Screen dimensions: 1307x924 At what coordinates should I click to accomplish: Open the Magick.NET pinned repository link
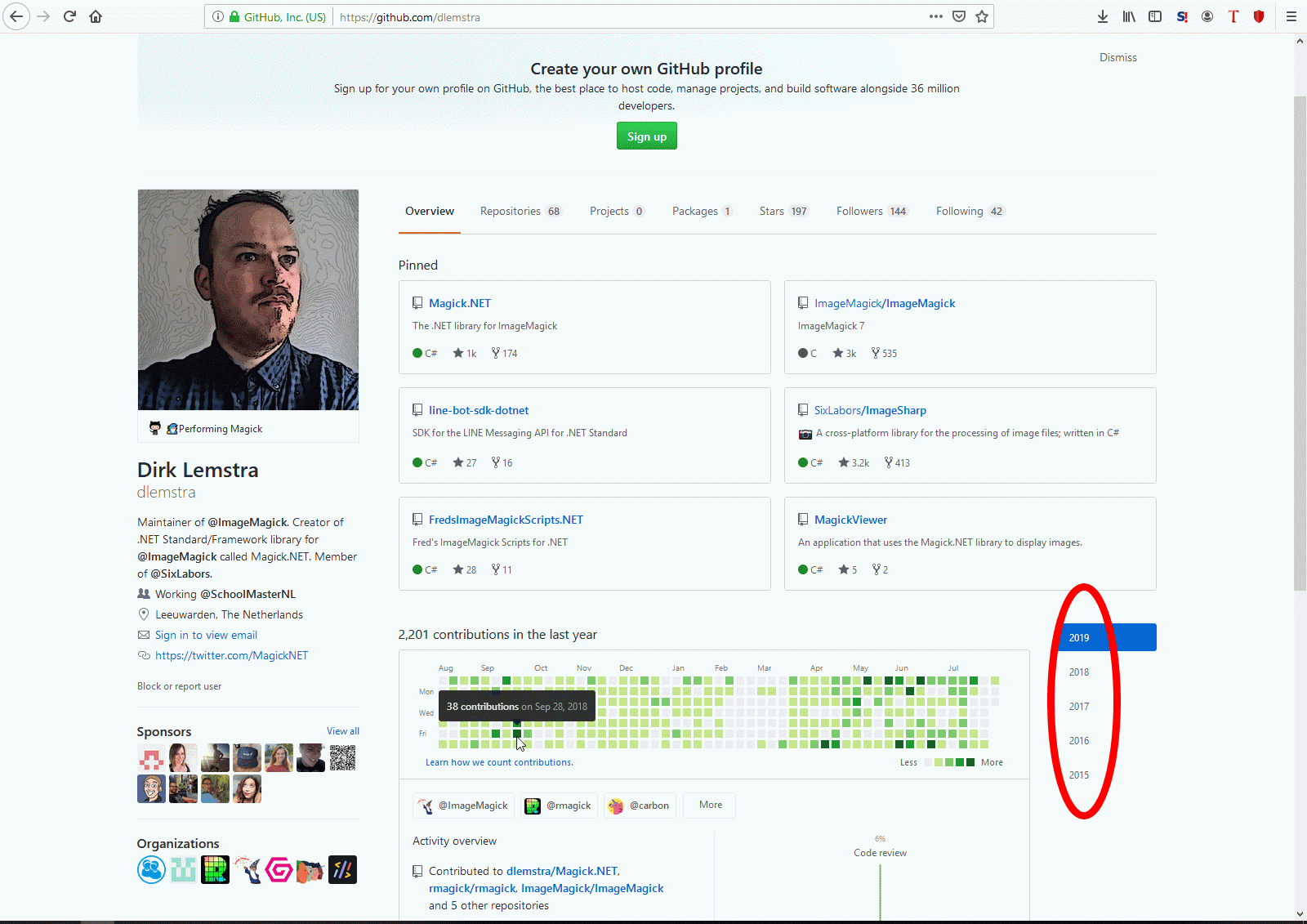tap(460, 303)
